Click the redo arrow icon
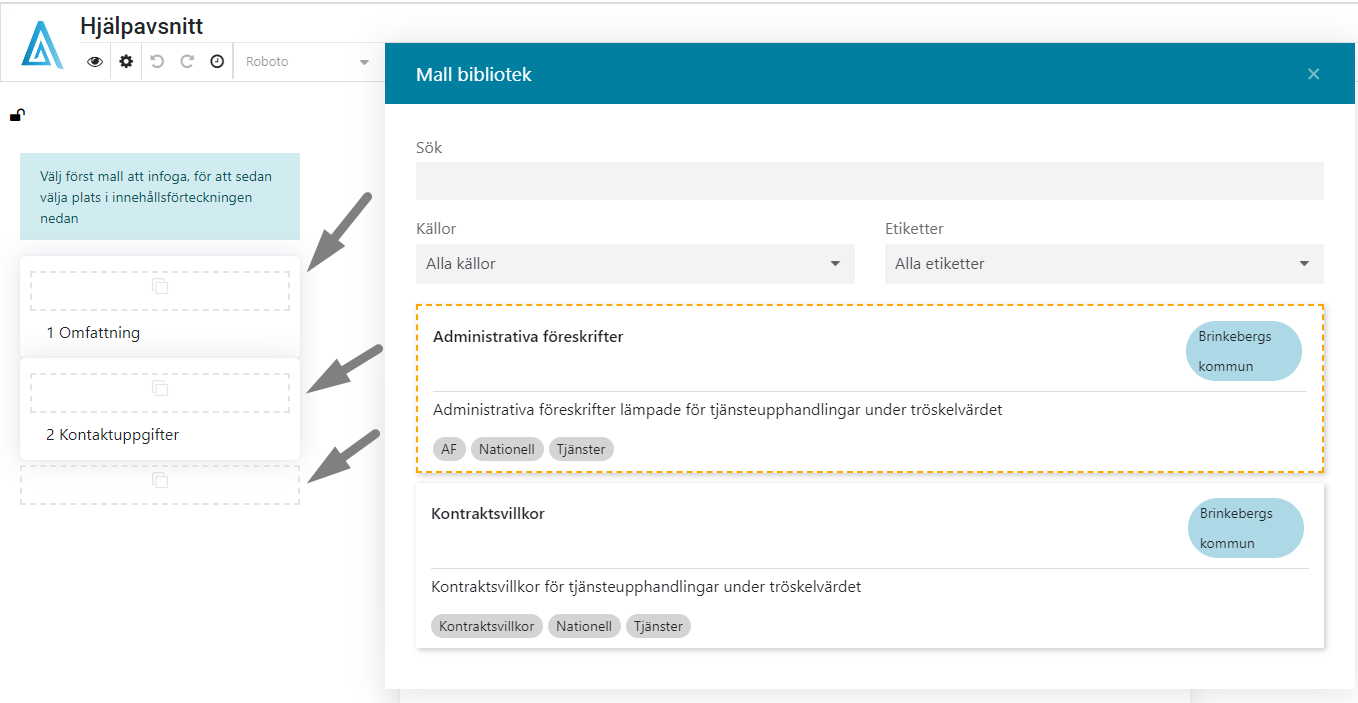The height and width of the screenshot is (703, 1358). pyautogui.click(x=187, y=62)
